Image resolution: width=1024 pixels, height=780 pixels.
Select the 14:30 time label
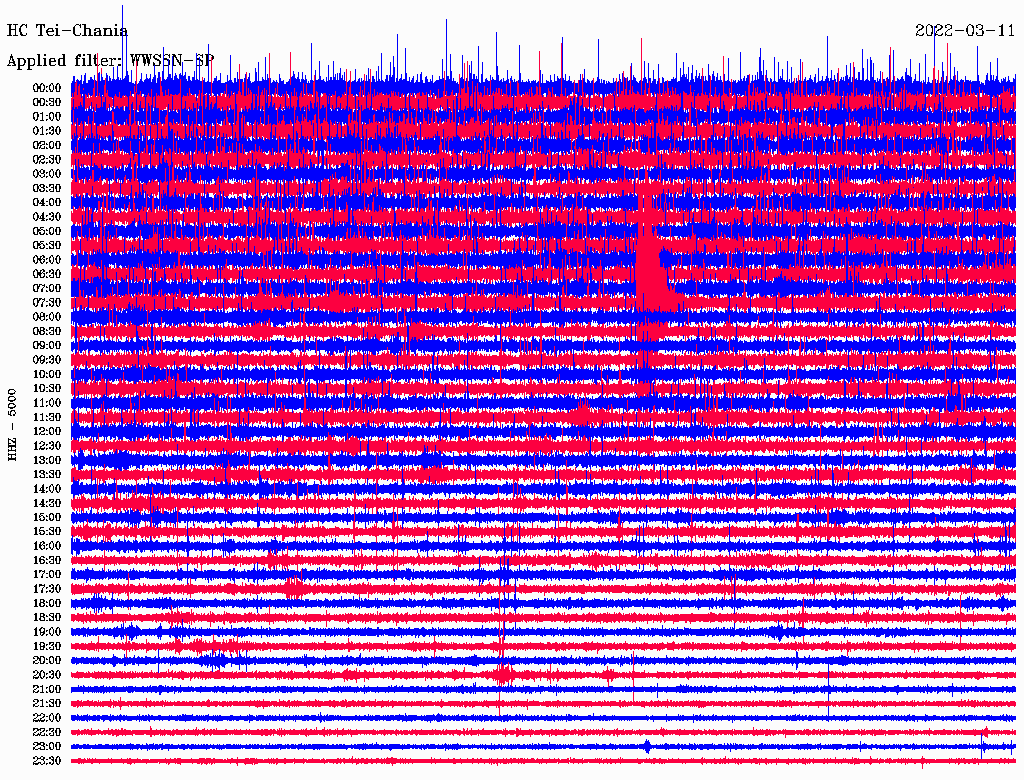click(47, 504)
